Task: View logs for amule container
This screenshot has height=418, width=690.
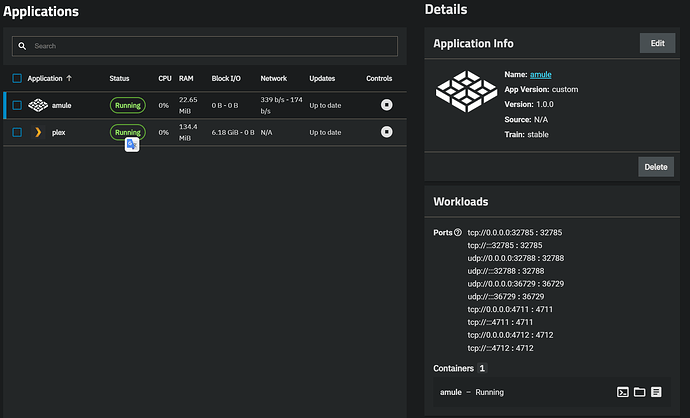Action: [656, 392]
